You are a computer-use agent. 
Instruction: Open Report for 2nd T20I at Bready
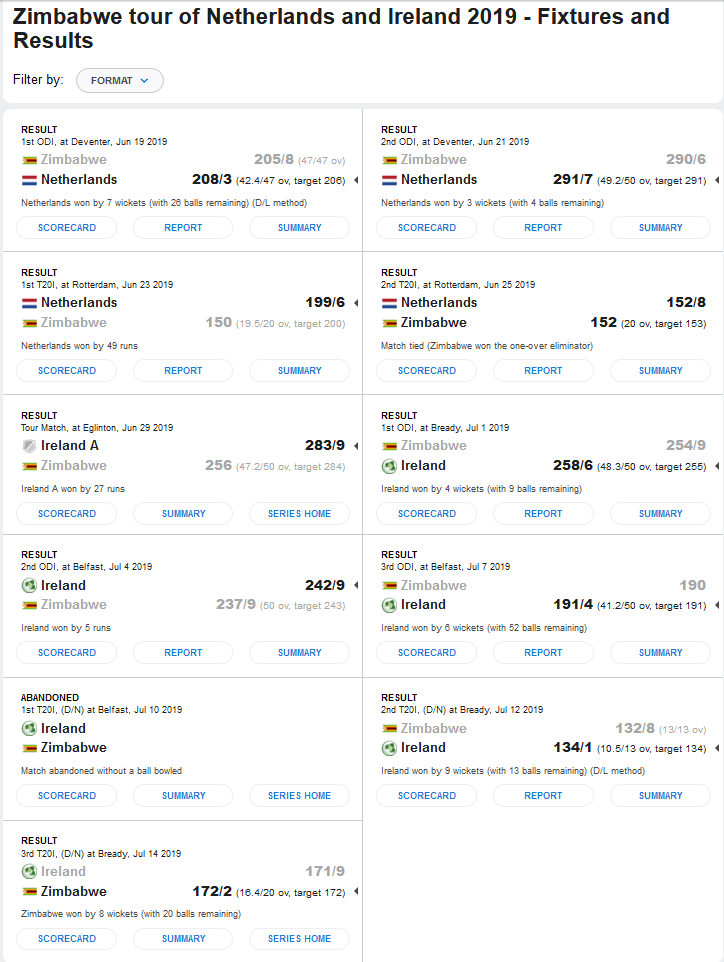[x=543, y=796]
